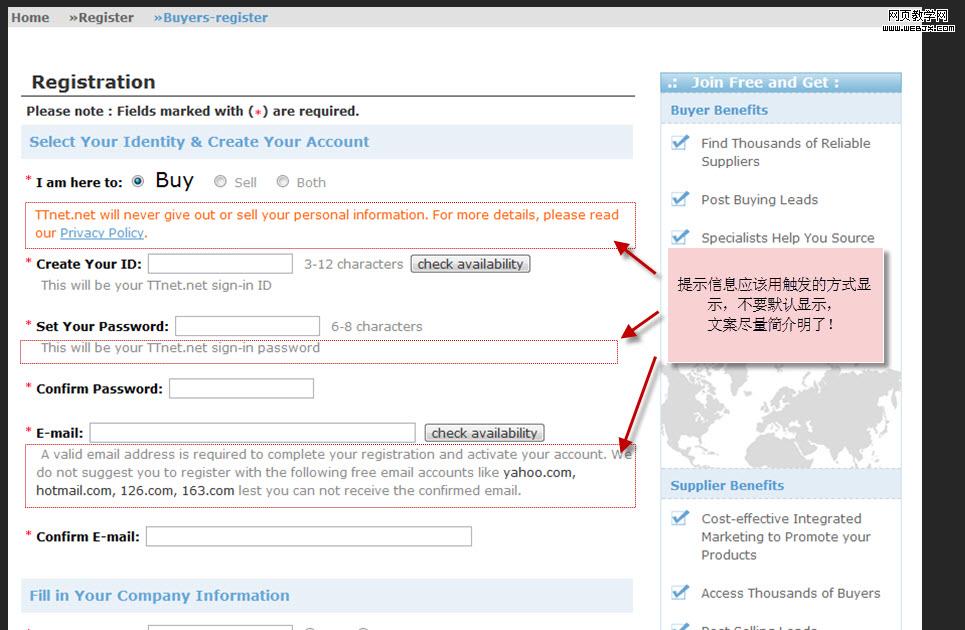Image resolution: width=965 pixels, height=630 pixels.
Task: Select the Both radio option
Action: tap(283, 182)
